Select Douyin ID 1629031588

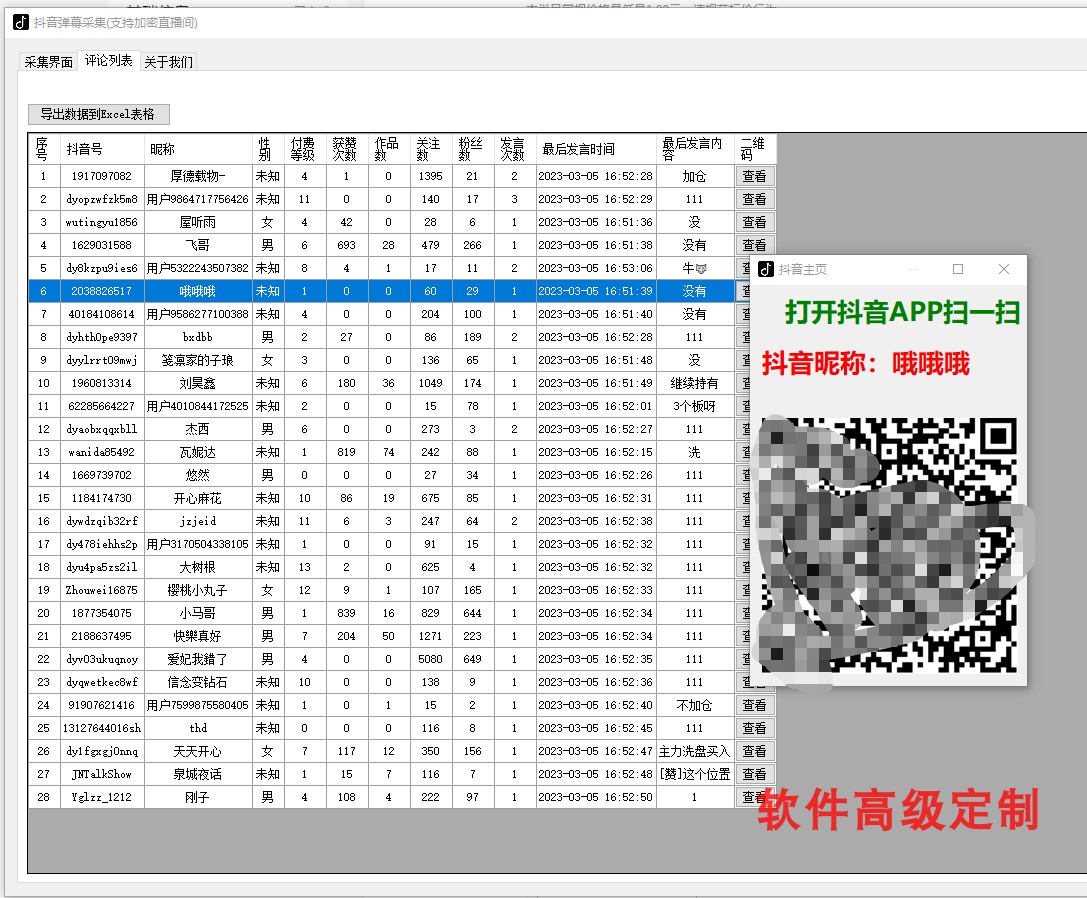tap(103, 245)
